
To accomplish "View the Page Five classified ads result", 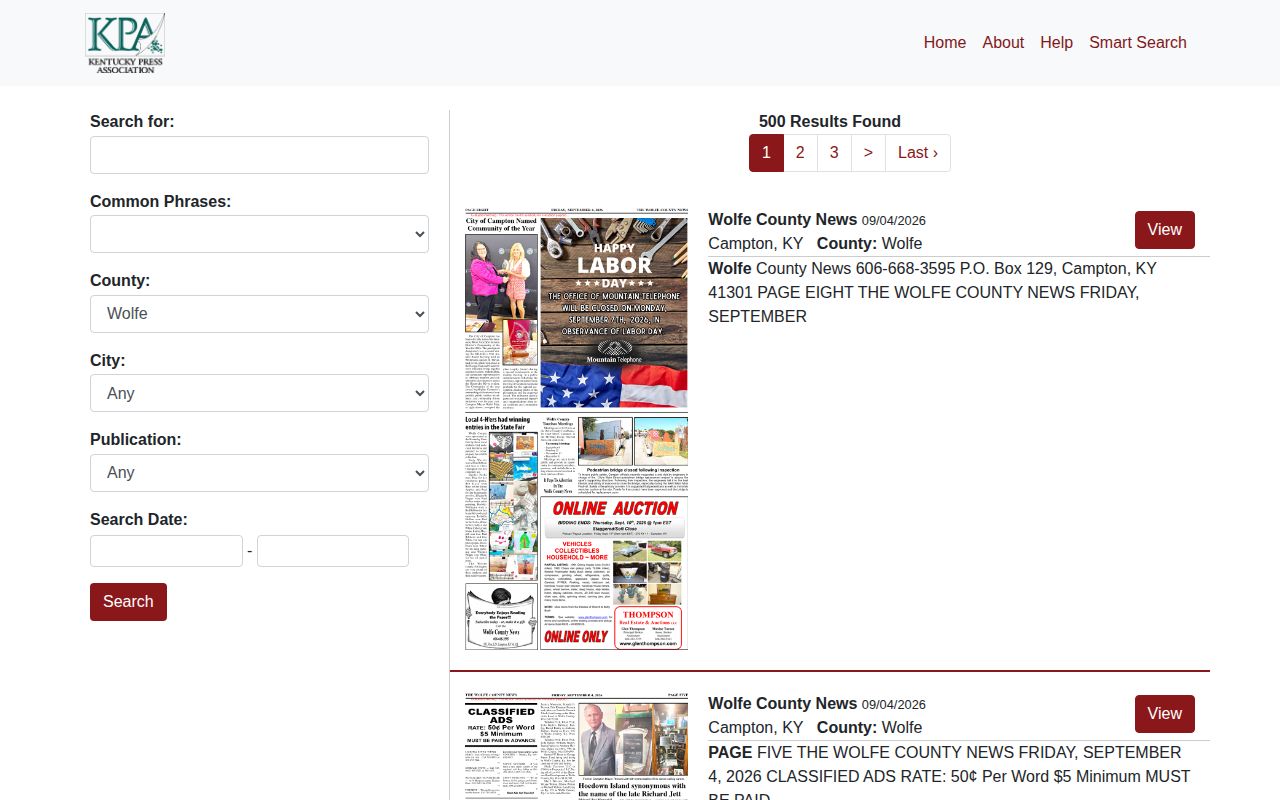I will tap(1164, 714).
